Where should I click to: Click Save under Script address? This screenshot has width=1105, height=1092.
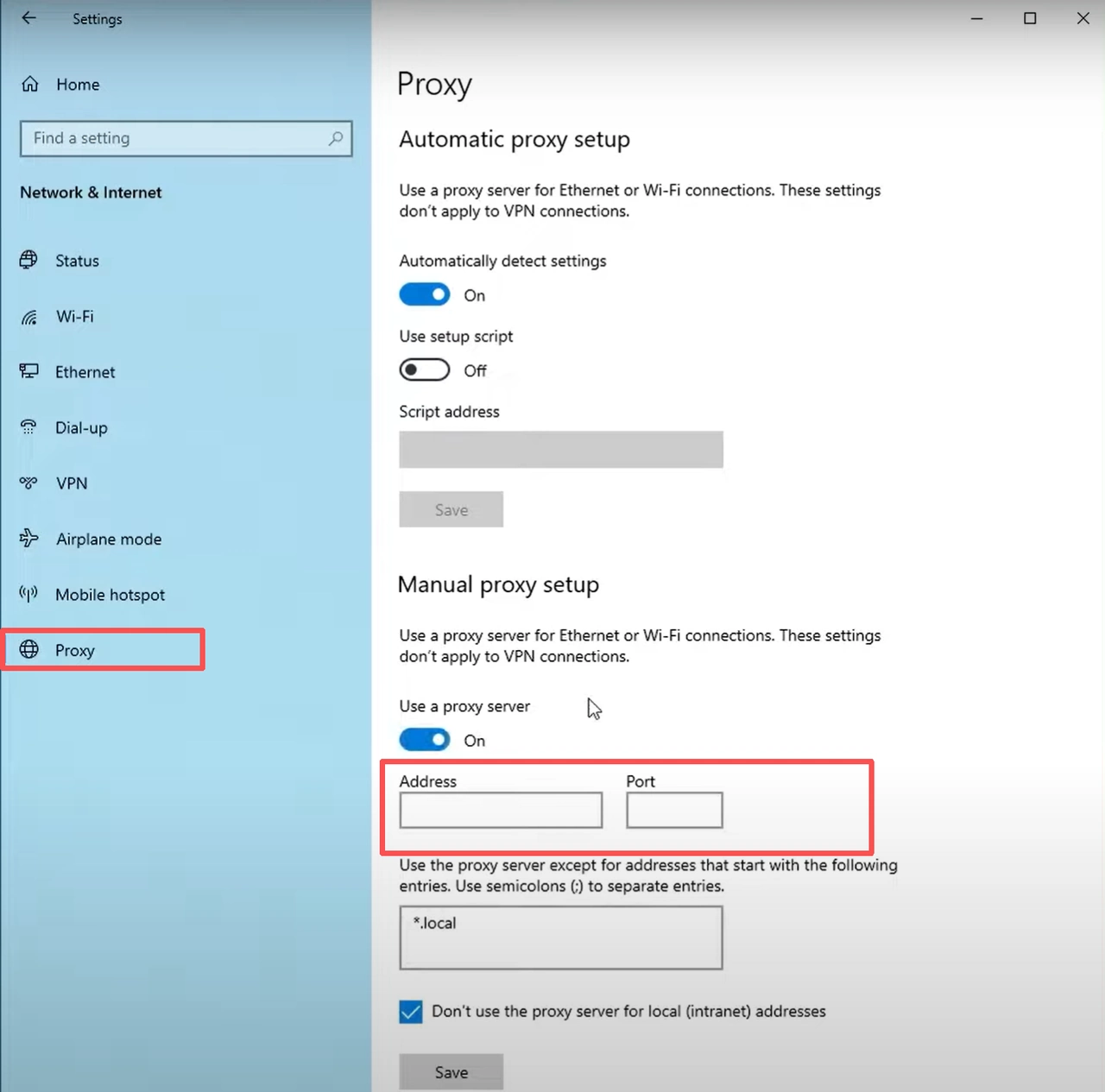451,509
